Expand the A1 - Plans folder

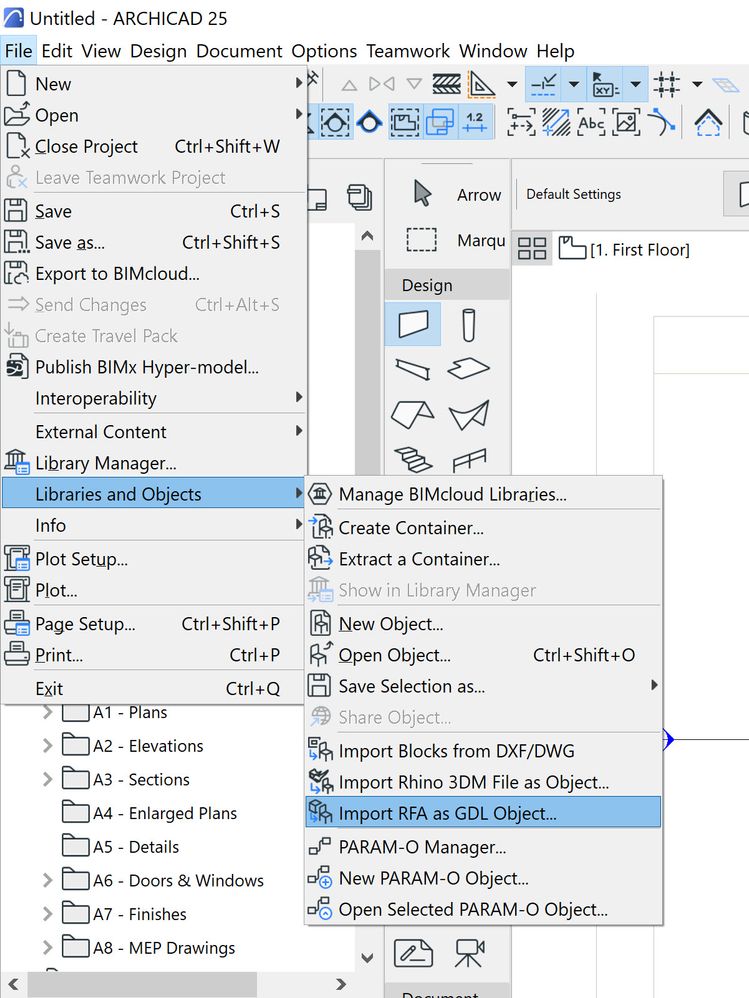point(47,713)
